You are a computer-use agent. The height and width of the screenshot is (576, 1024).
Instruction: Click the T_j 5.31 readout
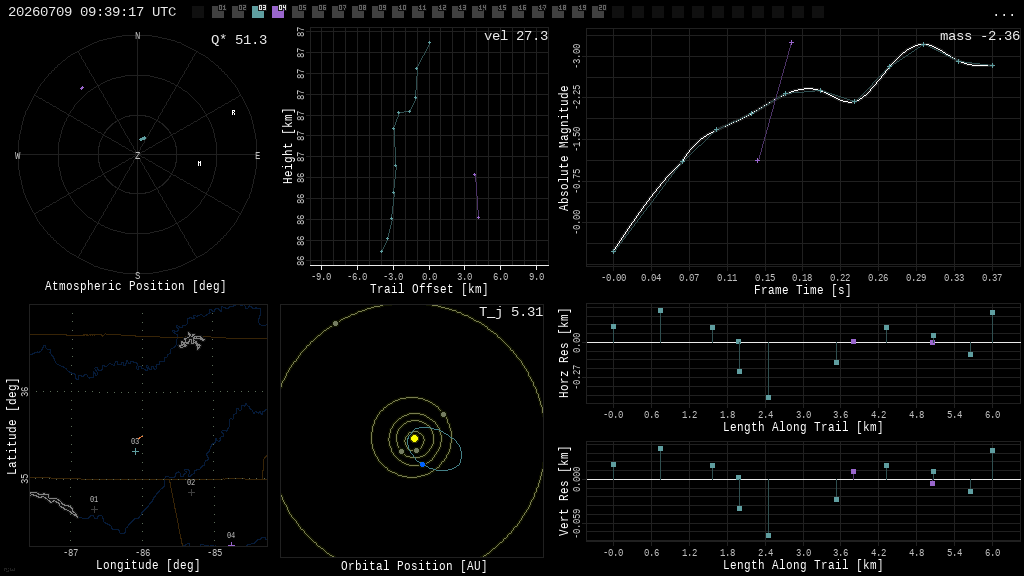[511, 312]
